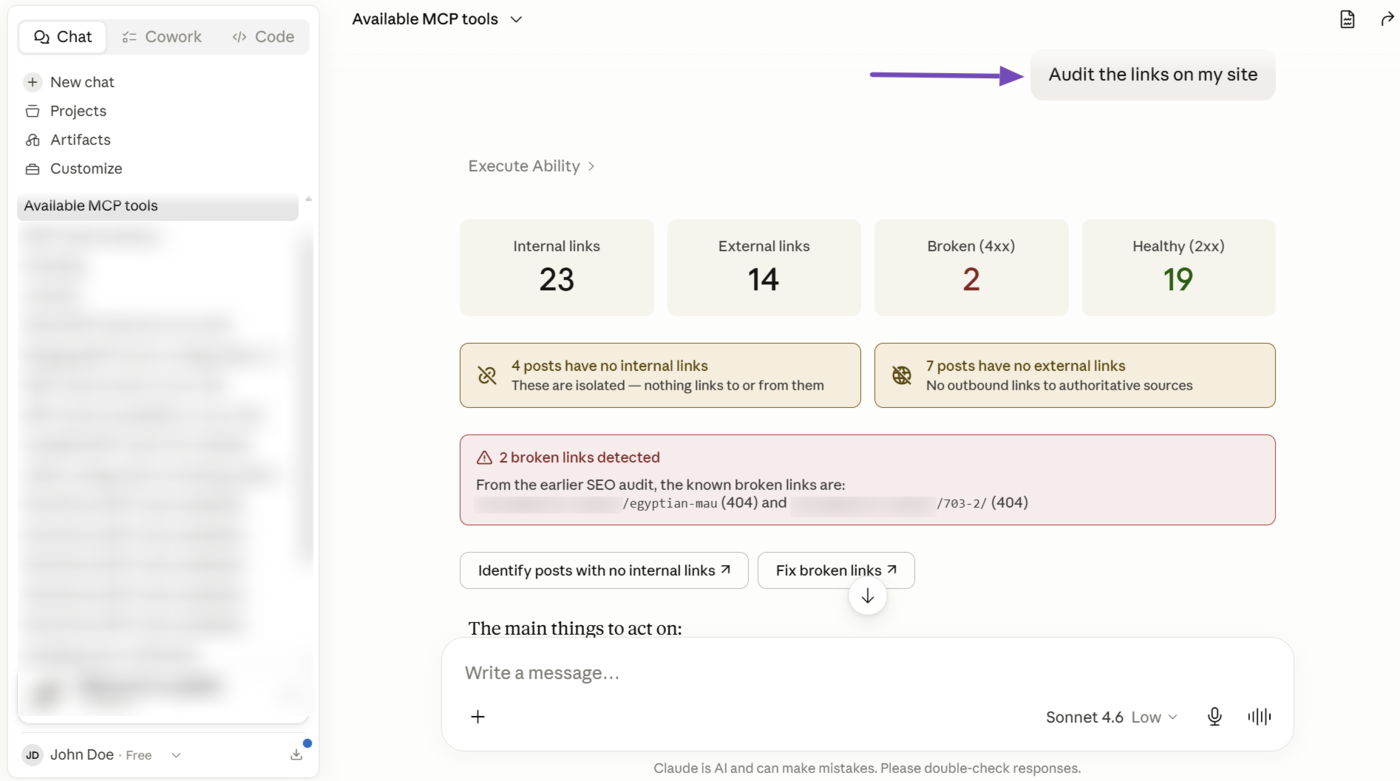Click the New chat plus icon
Viewport: 1400px width, 781px height.
pyautogui.click(x=33, y=82)
